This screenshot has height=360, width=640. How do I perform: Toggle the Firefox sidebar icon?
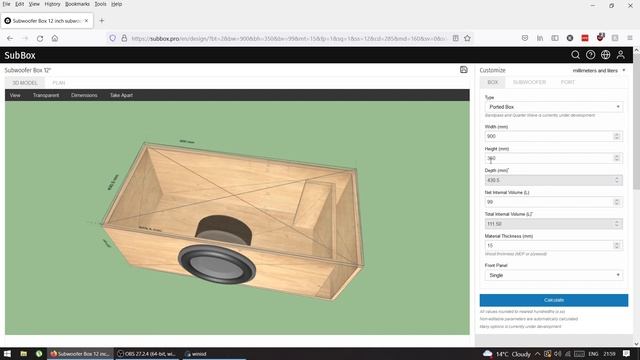pyautogui.click(x=555, y=38)
